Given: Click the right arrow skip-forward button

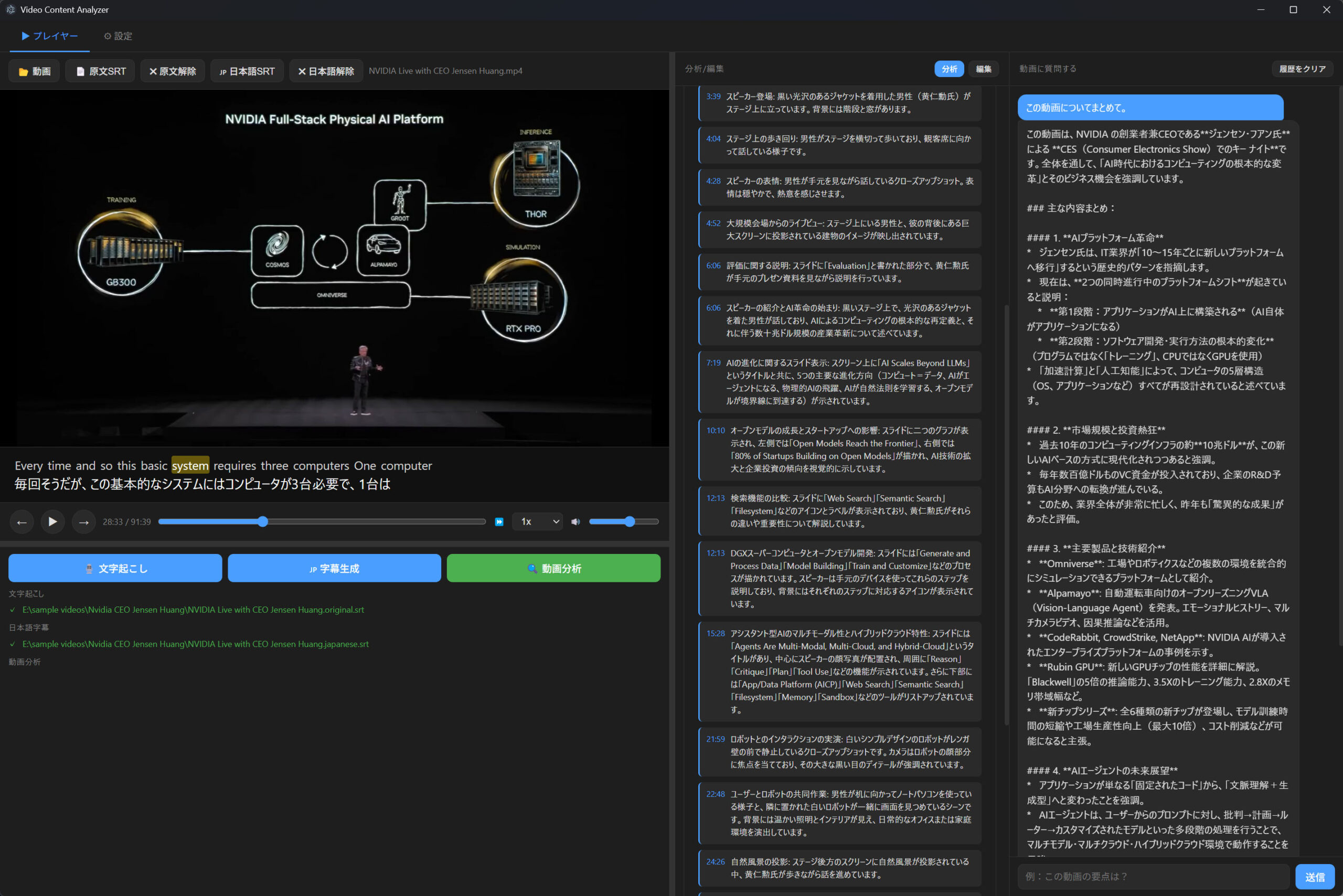Looking at the screenshot, I should click(x=83, y=522).
